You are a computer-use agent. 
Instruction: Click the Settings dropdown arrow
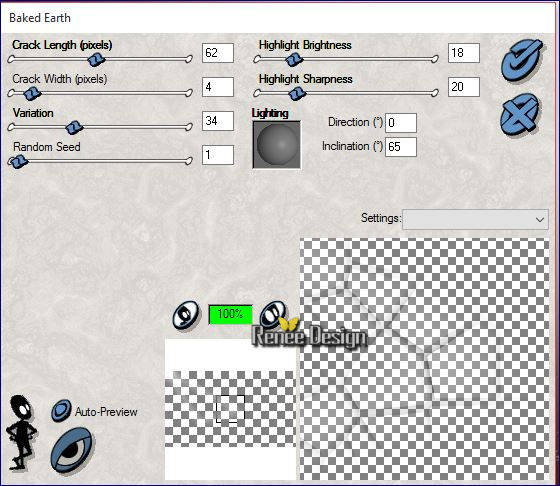tap(540, 220)
